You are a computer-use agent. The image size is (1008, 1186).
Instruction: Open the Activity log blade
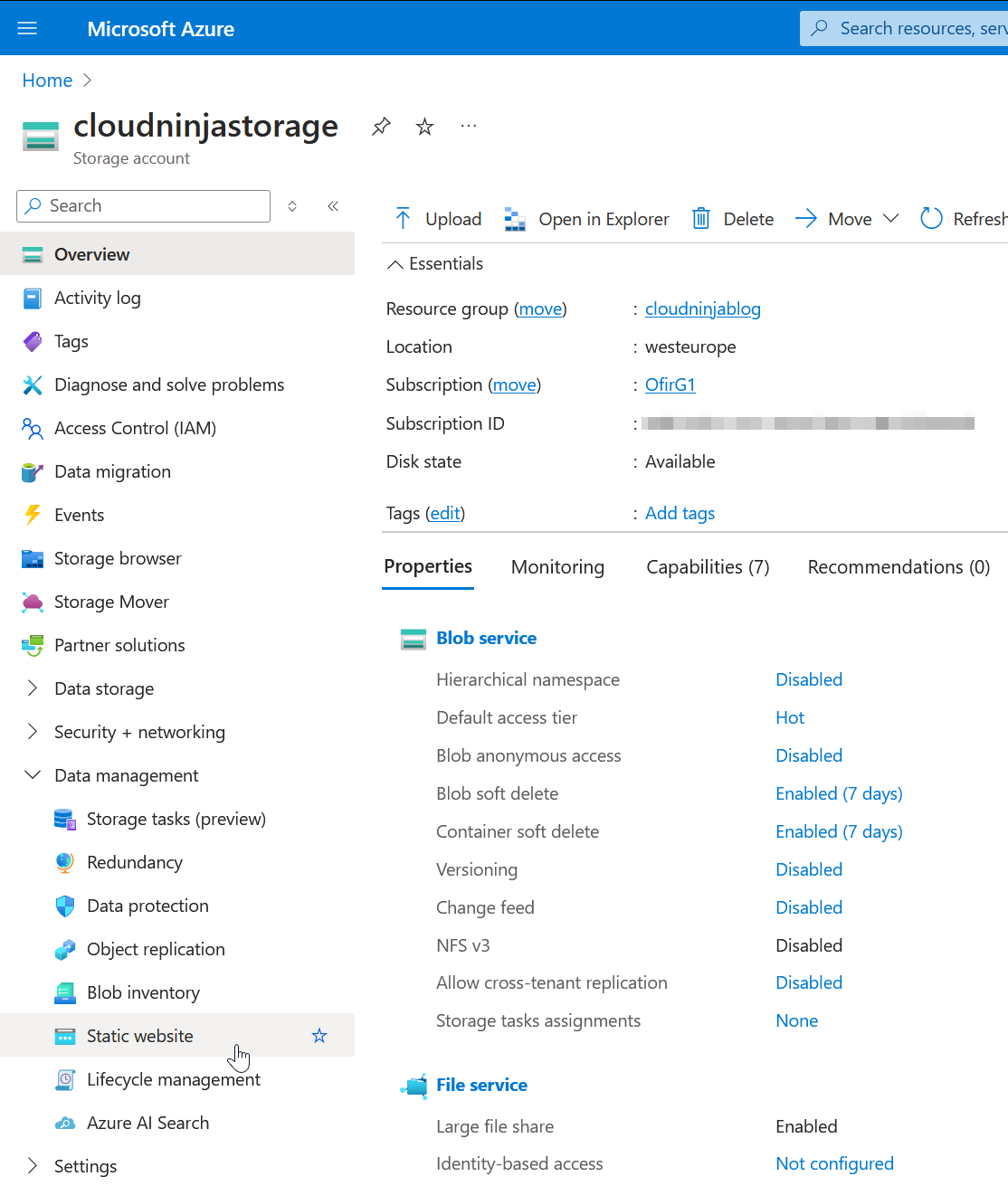(x=97, y=298)
